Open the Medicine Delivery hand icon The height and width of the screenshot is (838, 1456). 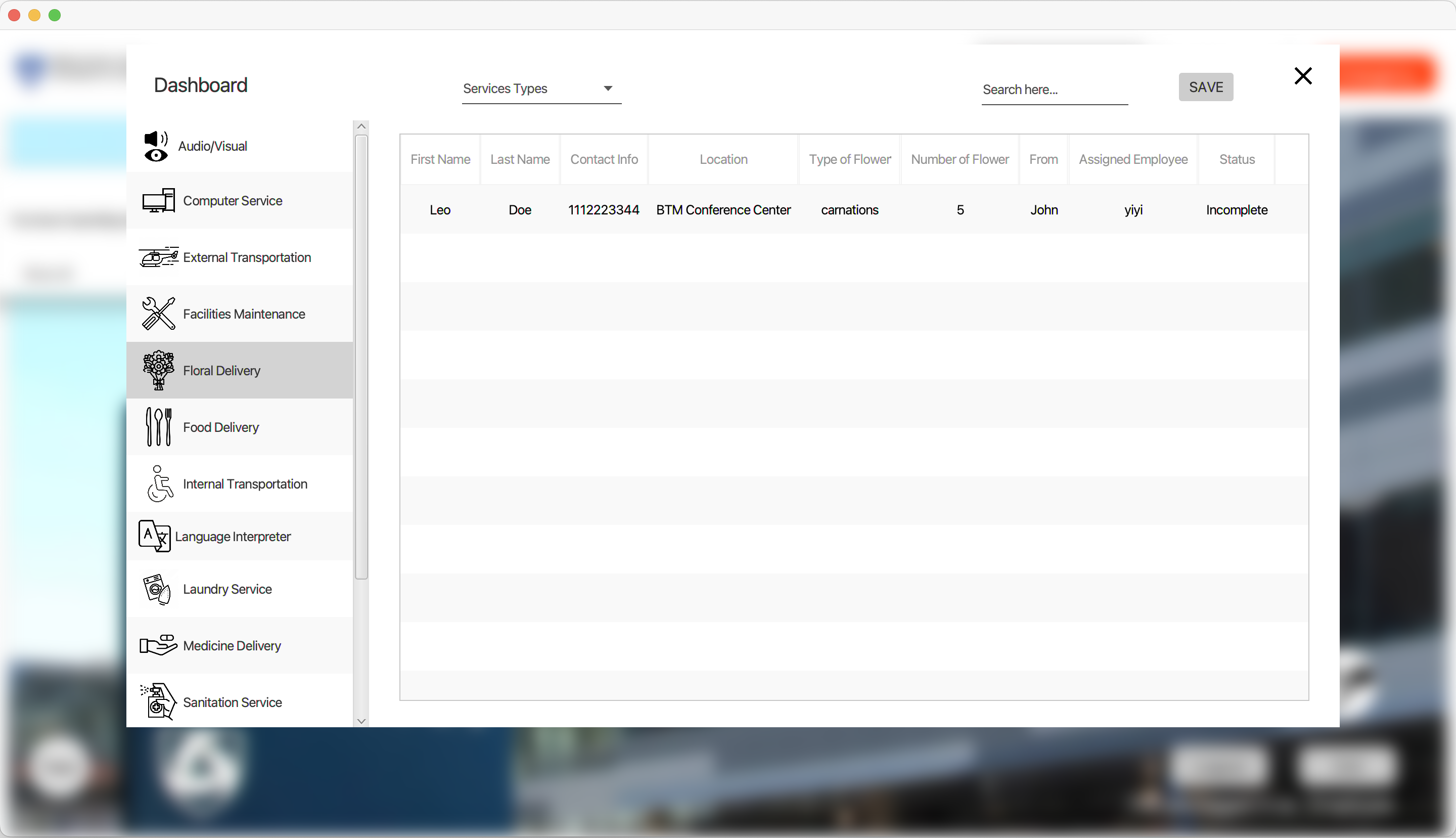[x=158, y=645]
